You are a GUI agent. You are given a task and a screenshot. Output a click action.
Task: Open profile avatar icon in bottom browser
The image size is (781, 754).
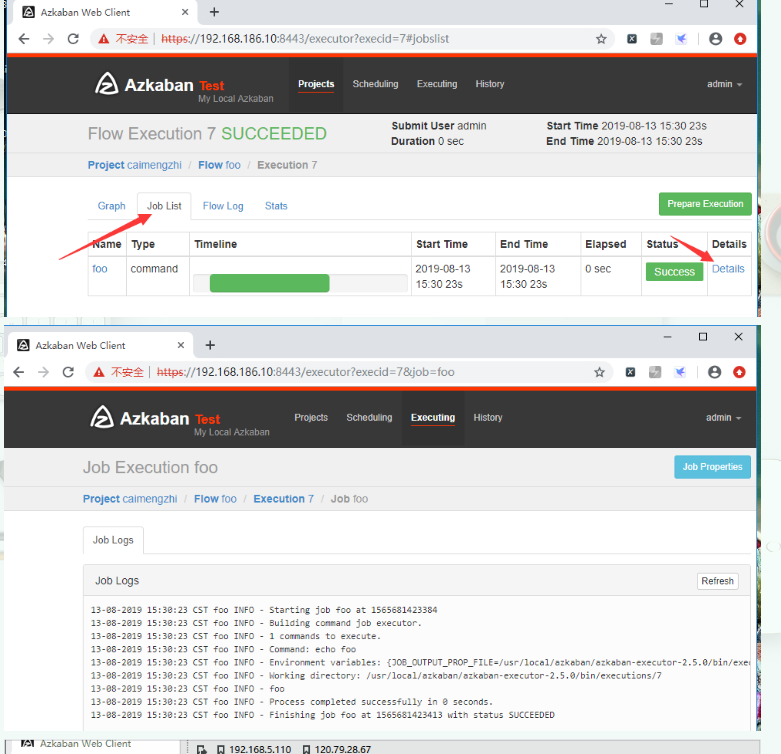(714, 372)
